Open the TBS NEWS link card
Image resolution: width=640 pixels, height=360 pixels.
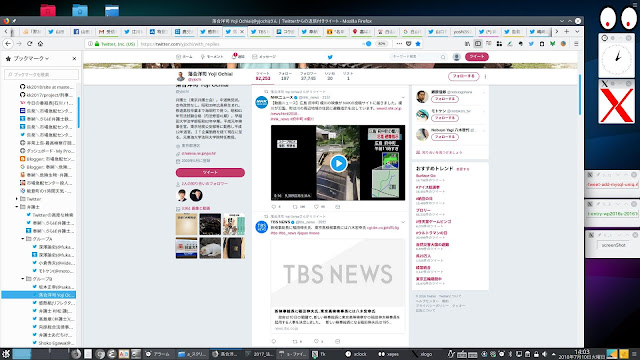[338, 286]
